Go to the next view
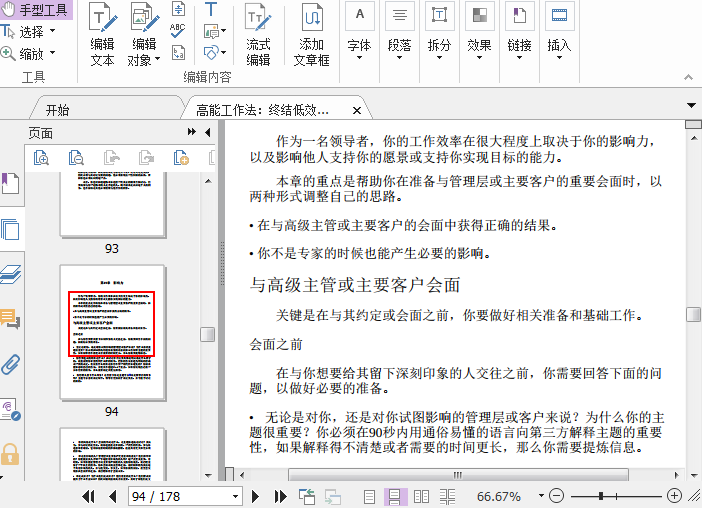Screen dimensions: 702x508 click(333, 497)
